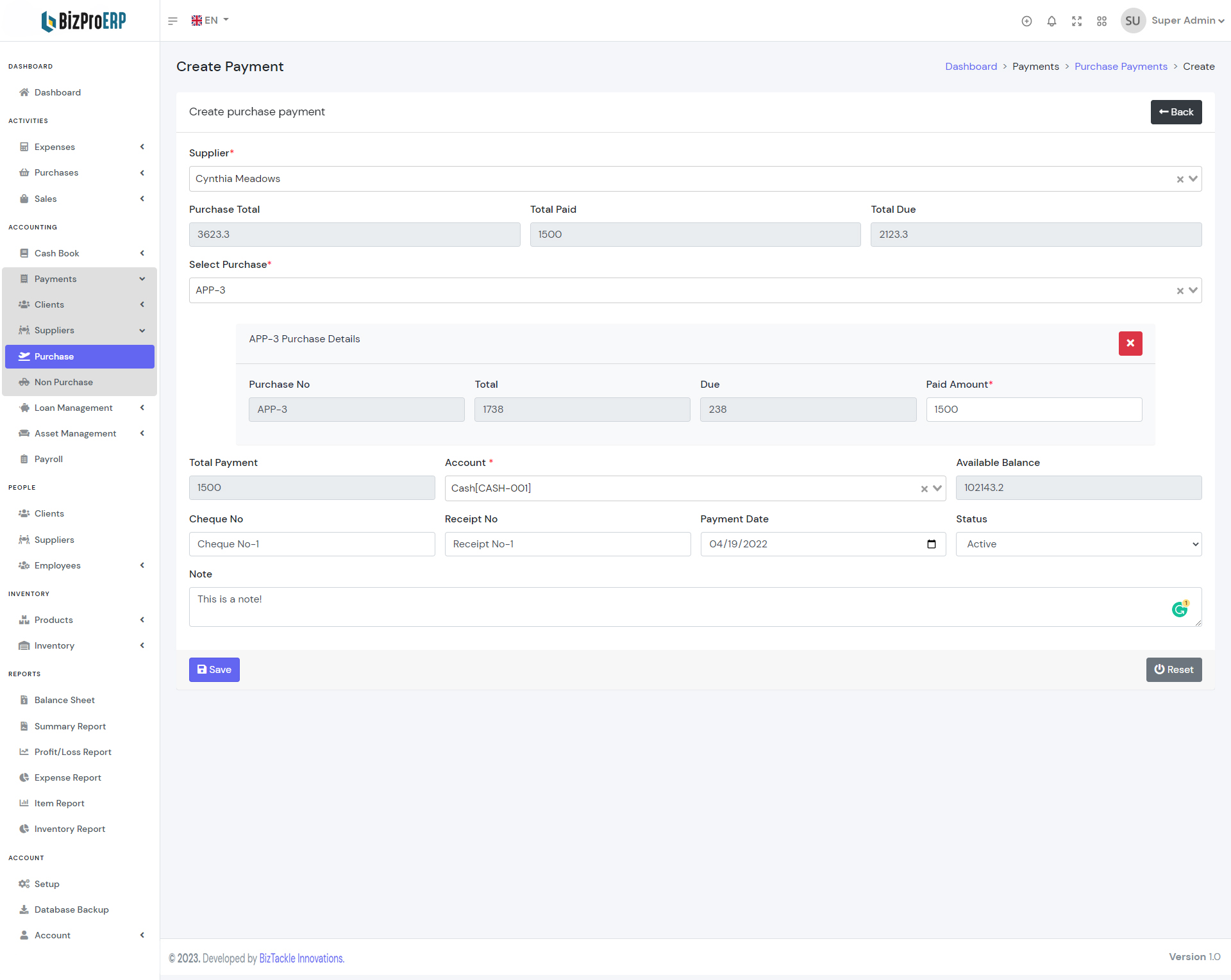Open the apps grid icon in header
This screenshot has height=980, width=1231.
pos(1101,21)
